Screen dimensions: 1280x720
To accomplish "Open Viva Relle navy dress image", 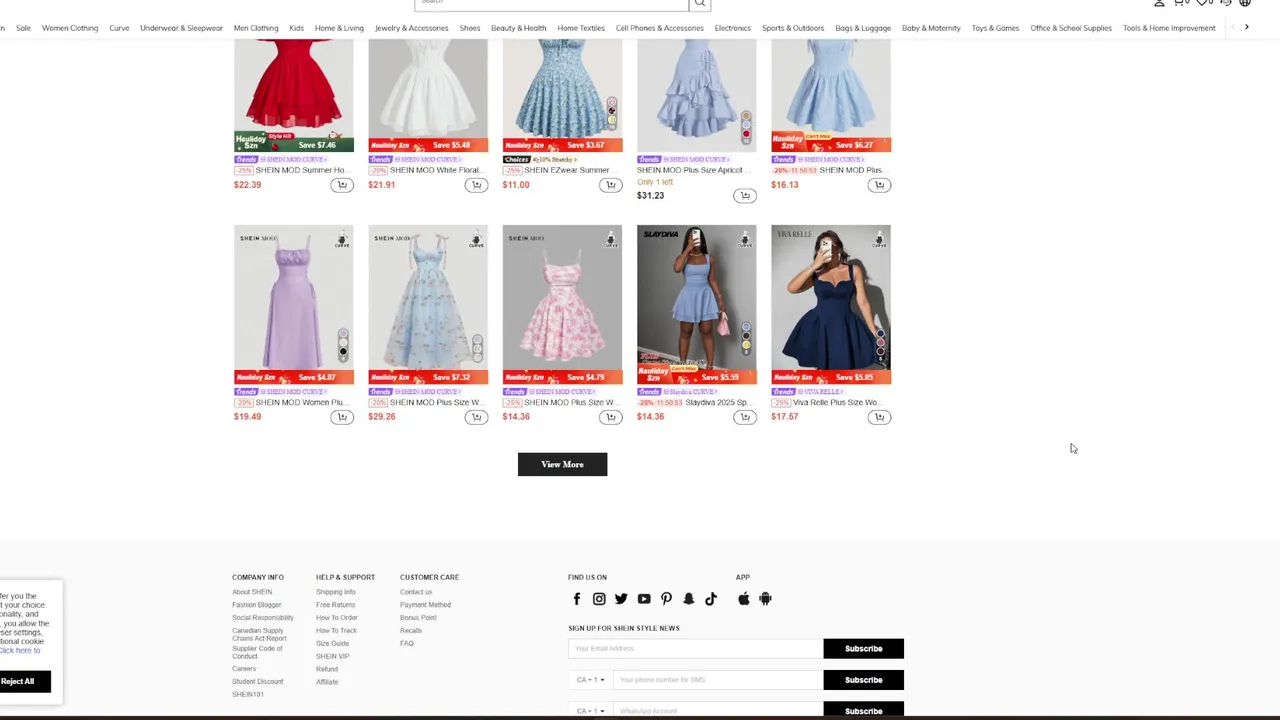I will pos(830,305).
